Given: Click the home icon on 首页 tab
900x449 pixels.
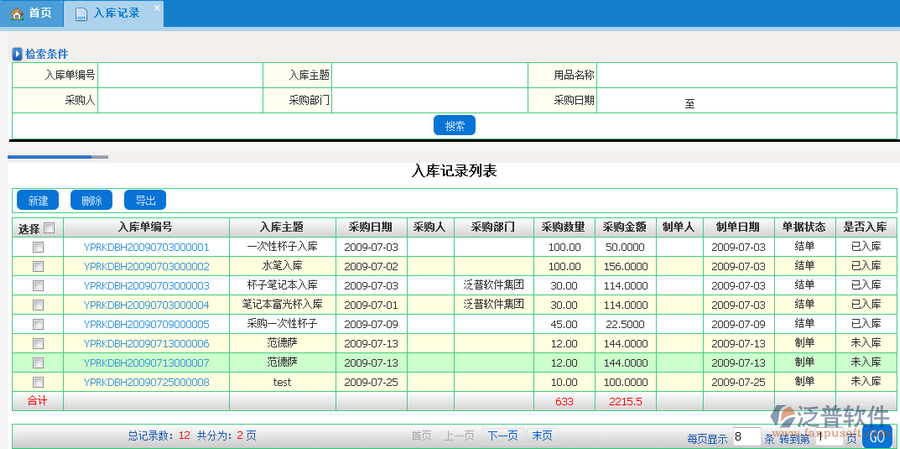Looking at the screenshot, I should [x=16, y=13].
